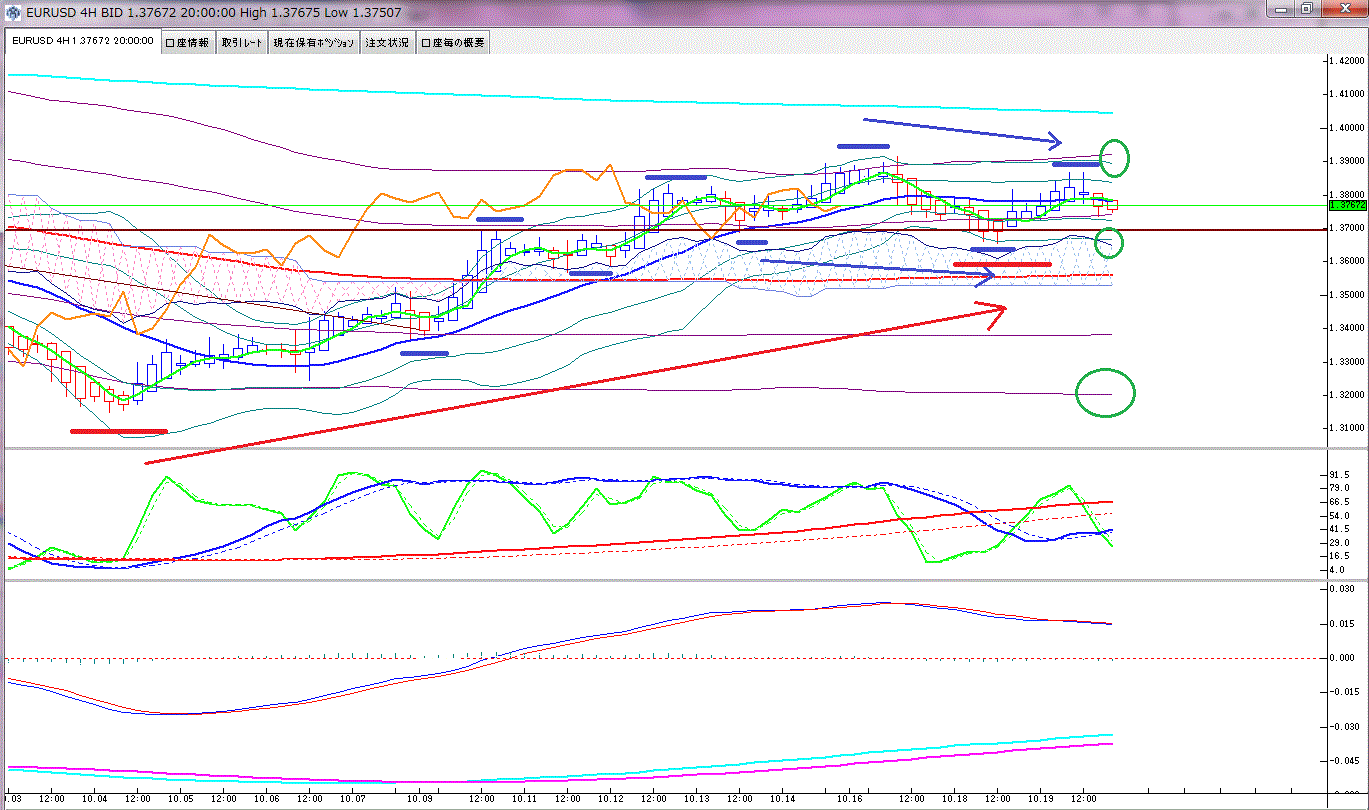Viewport: 1369px width, 810px height.
Task: Open the 現在保有ポジション tab
Action: (314, 43)
